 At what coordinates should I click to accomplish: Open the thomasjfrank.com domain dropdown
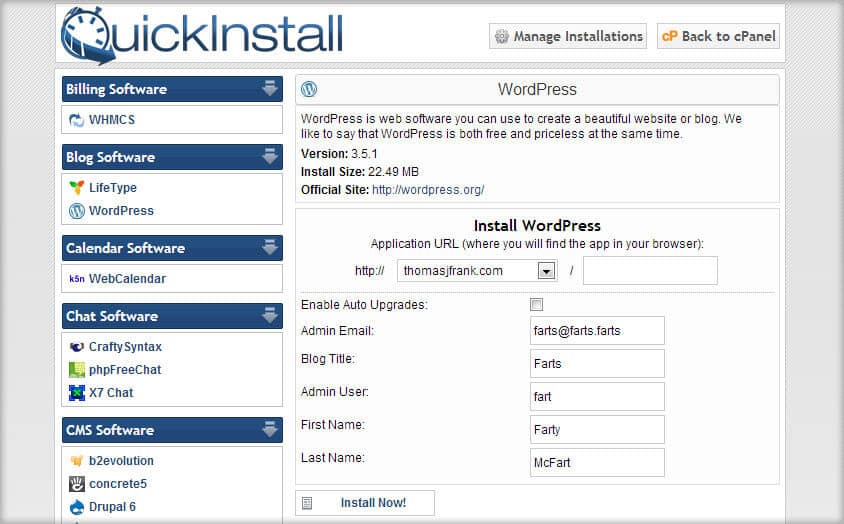pyautogui.click(x=546, y=271)
